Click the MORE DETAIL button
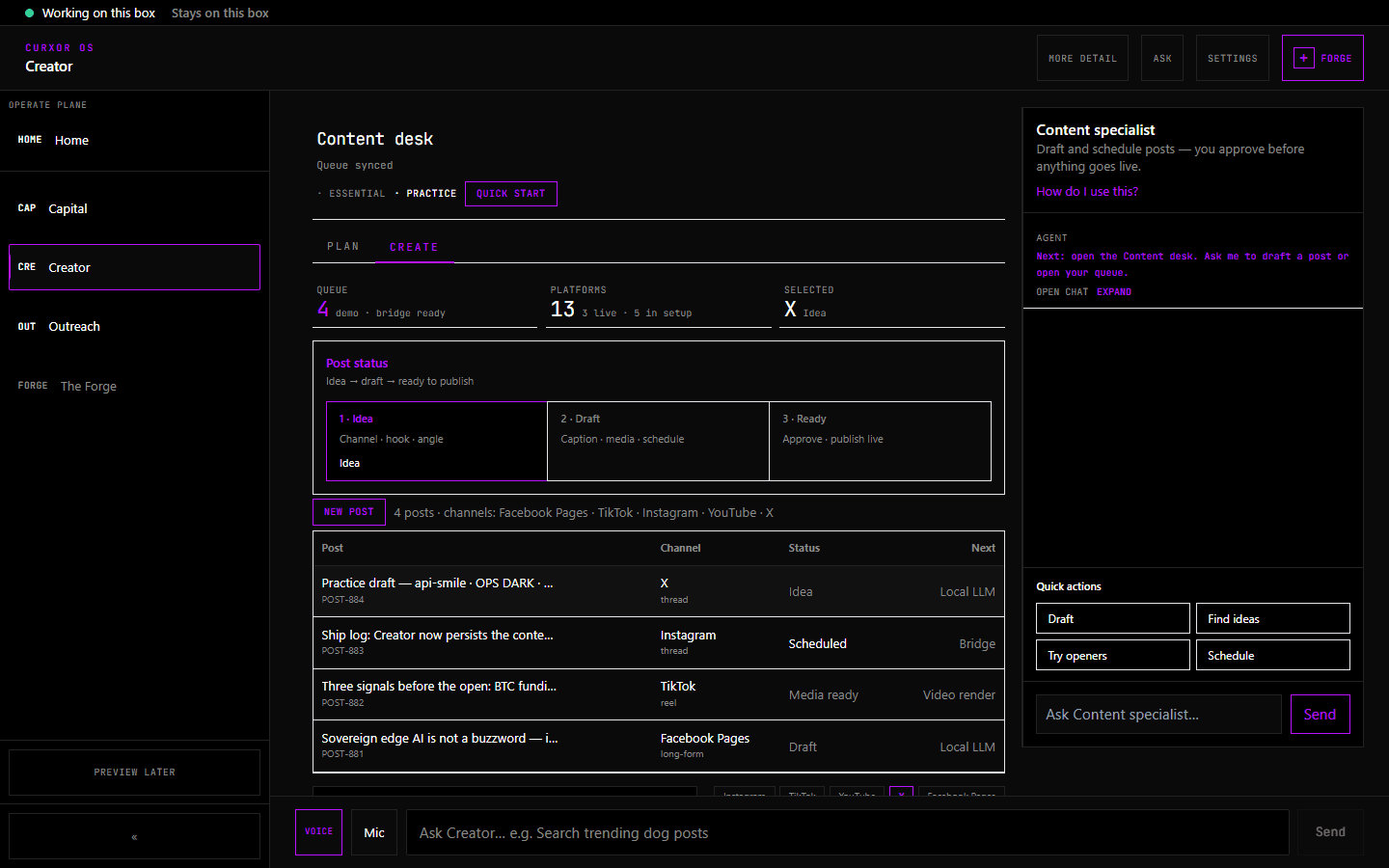Screen dimensions: 1389x868 pyautogui.click(x=1082, y=58)
